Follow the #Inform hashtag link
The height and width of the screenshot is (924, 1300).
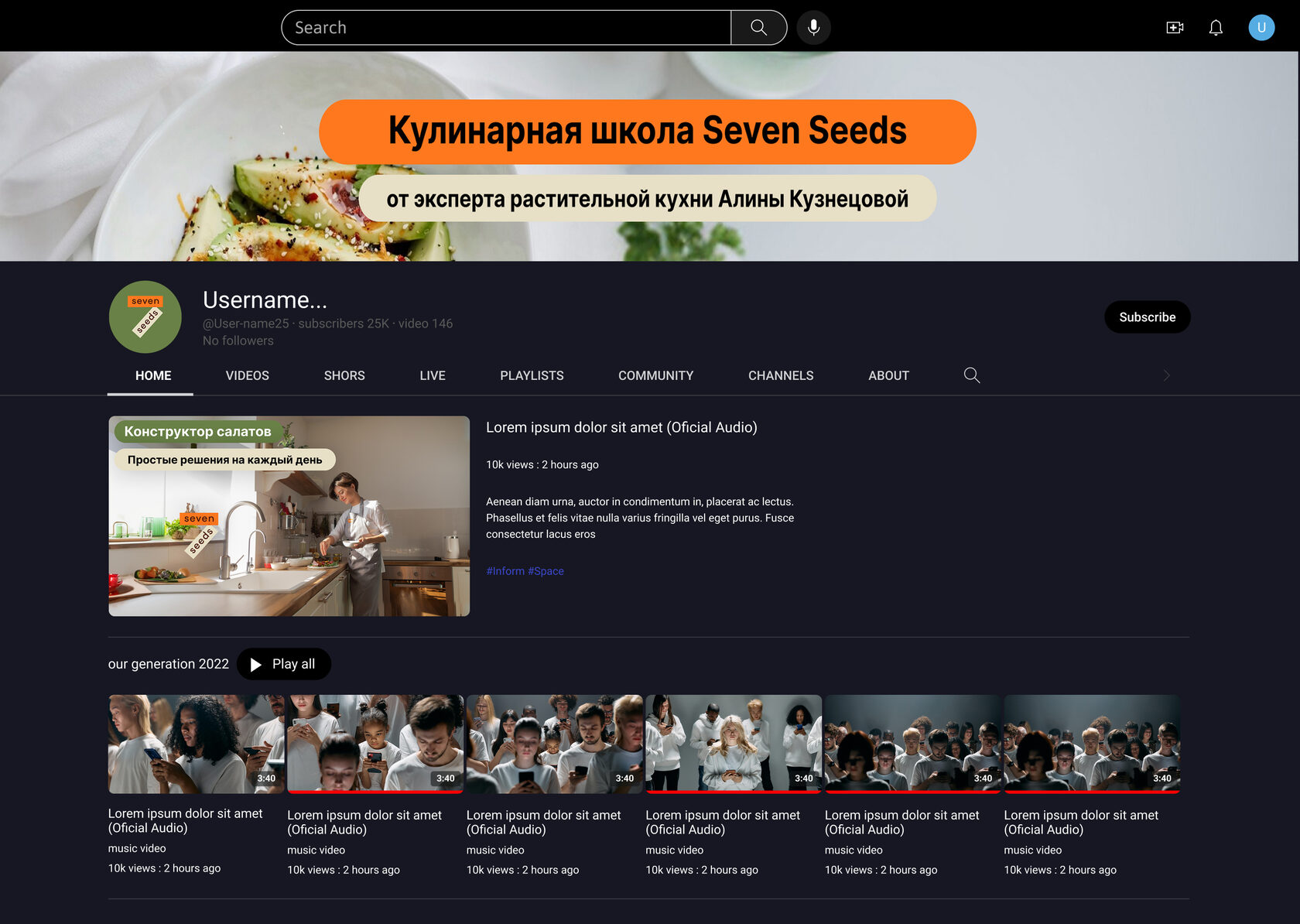505,571
